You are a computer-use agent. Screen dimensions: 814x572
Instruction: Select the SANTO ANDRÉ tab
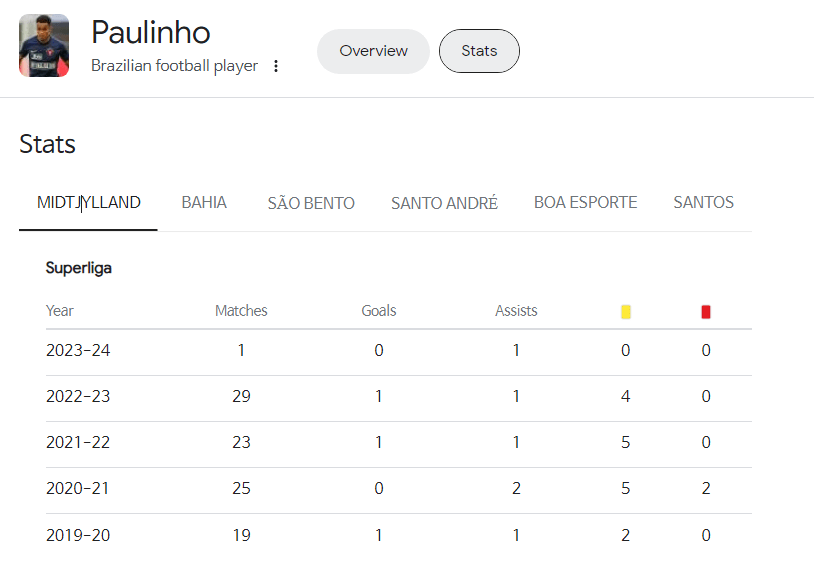pyautogui.click(x=444, y=202)
